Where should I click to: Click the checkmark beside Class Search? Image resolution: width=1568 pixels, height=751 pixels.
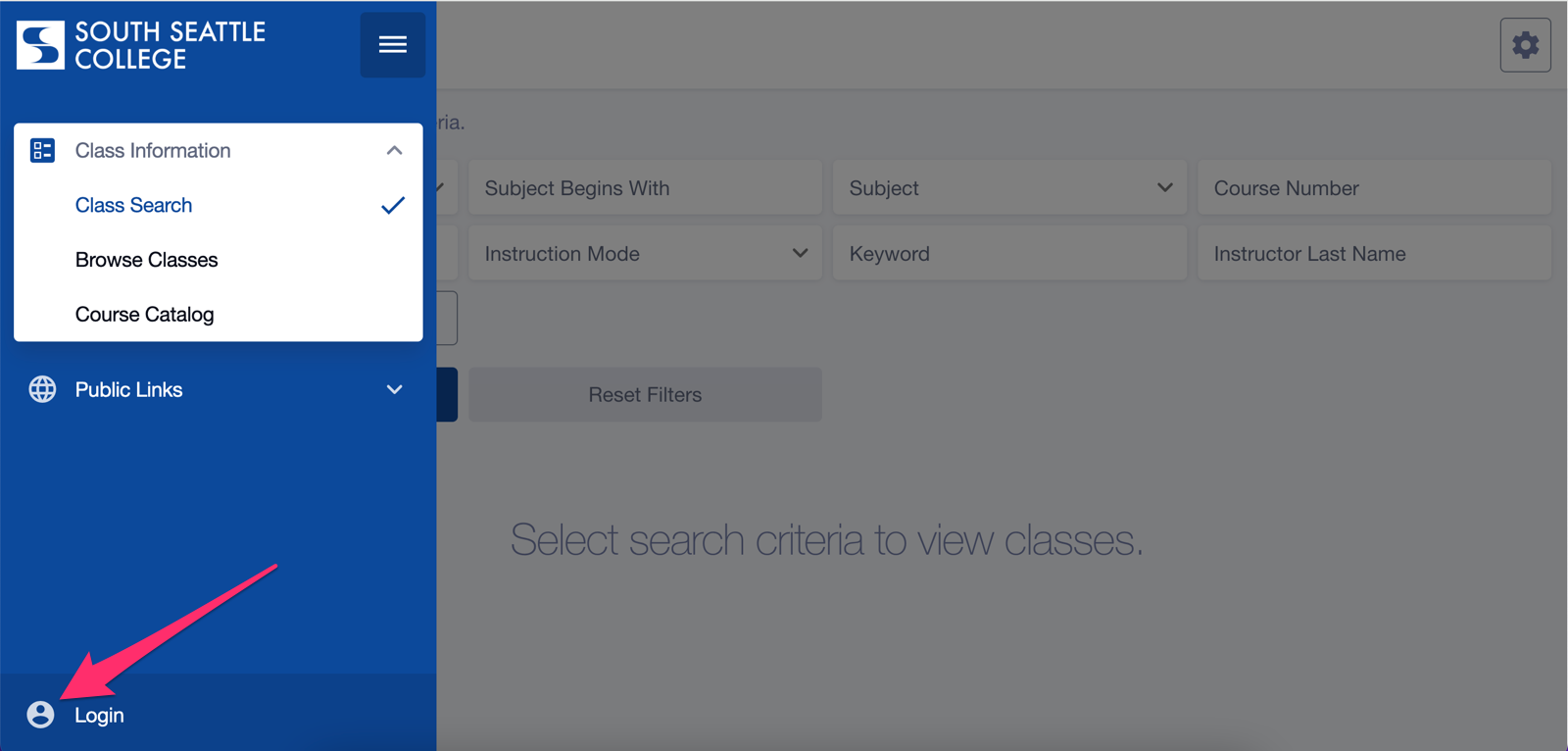click(x=393, y=205)
